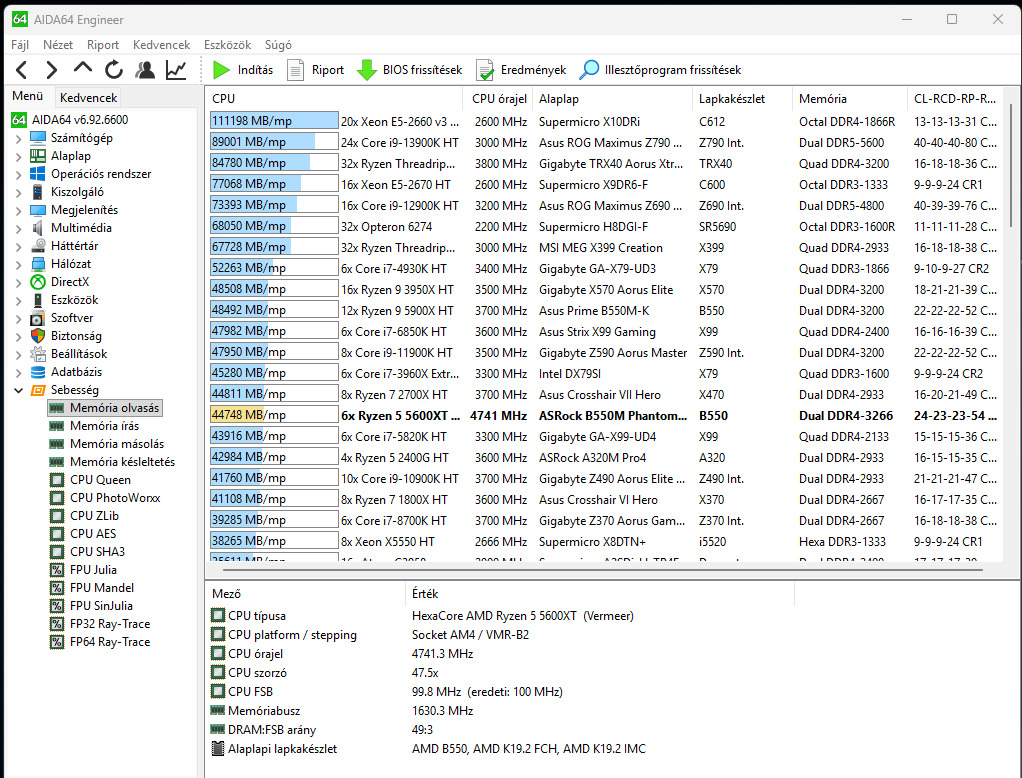Expand the Háttértár tree node
The width and height of the screenshot is (1022, 778).
18,246
